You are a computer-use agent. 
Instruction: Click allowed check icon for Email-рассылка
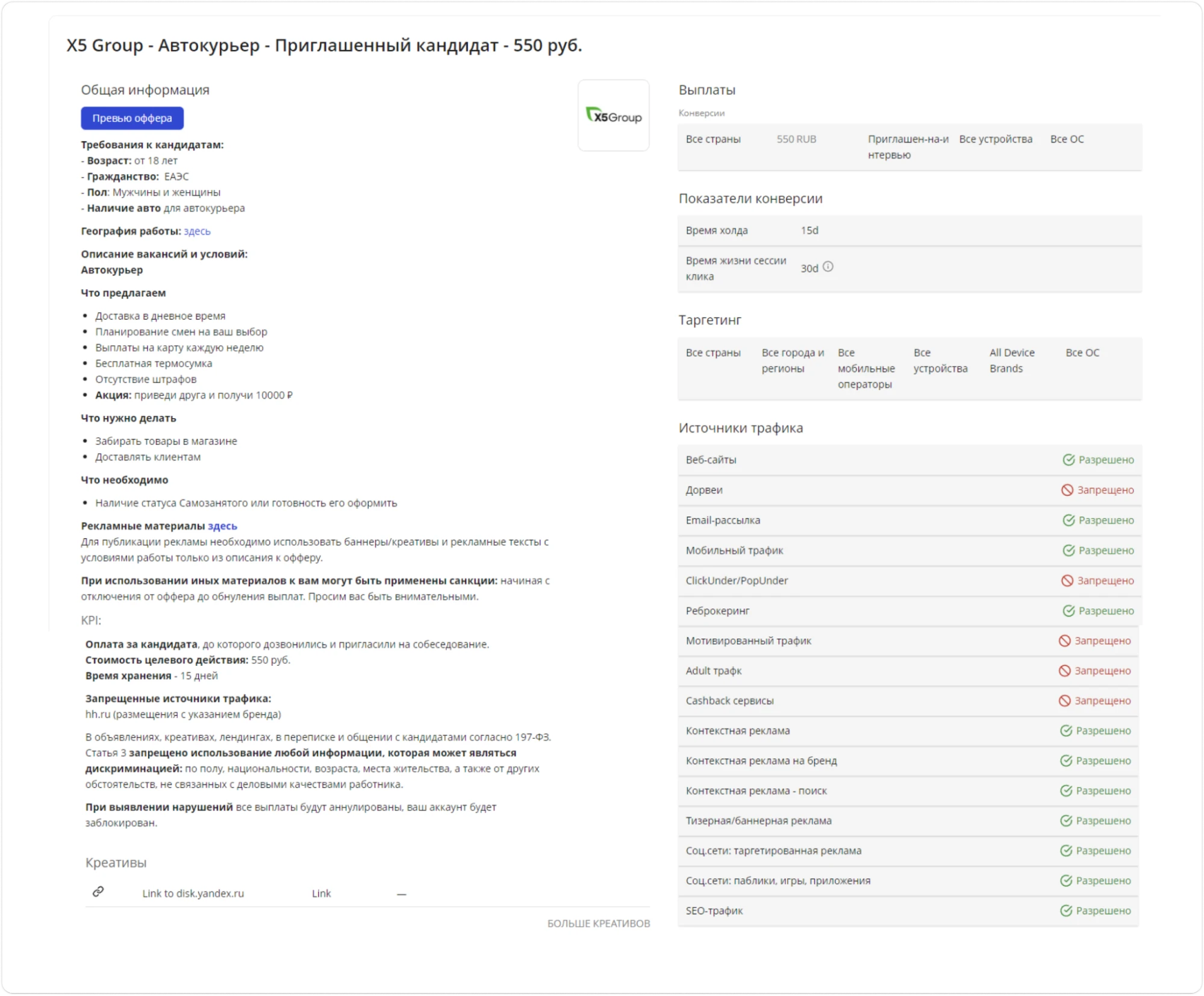point(1068,520)
